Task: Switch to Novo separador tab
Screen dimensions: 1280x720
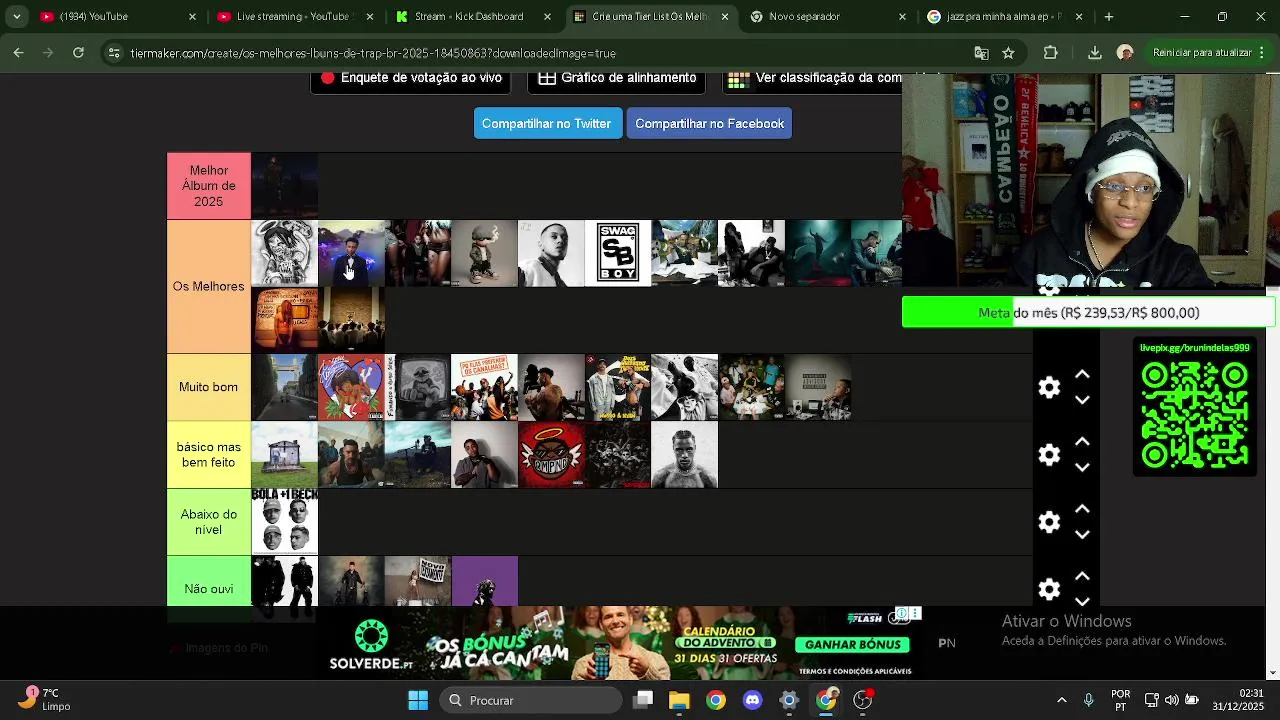Action: 805,16
